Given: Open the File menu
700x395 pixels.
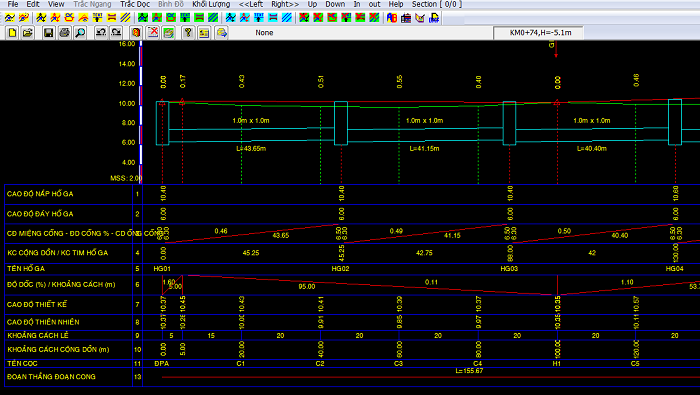Looking at the screenshot, I should click(13, 4).
